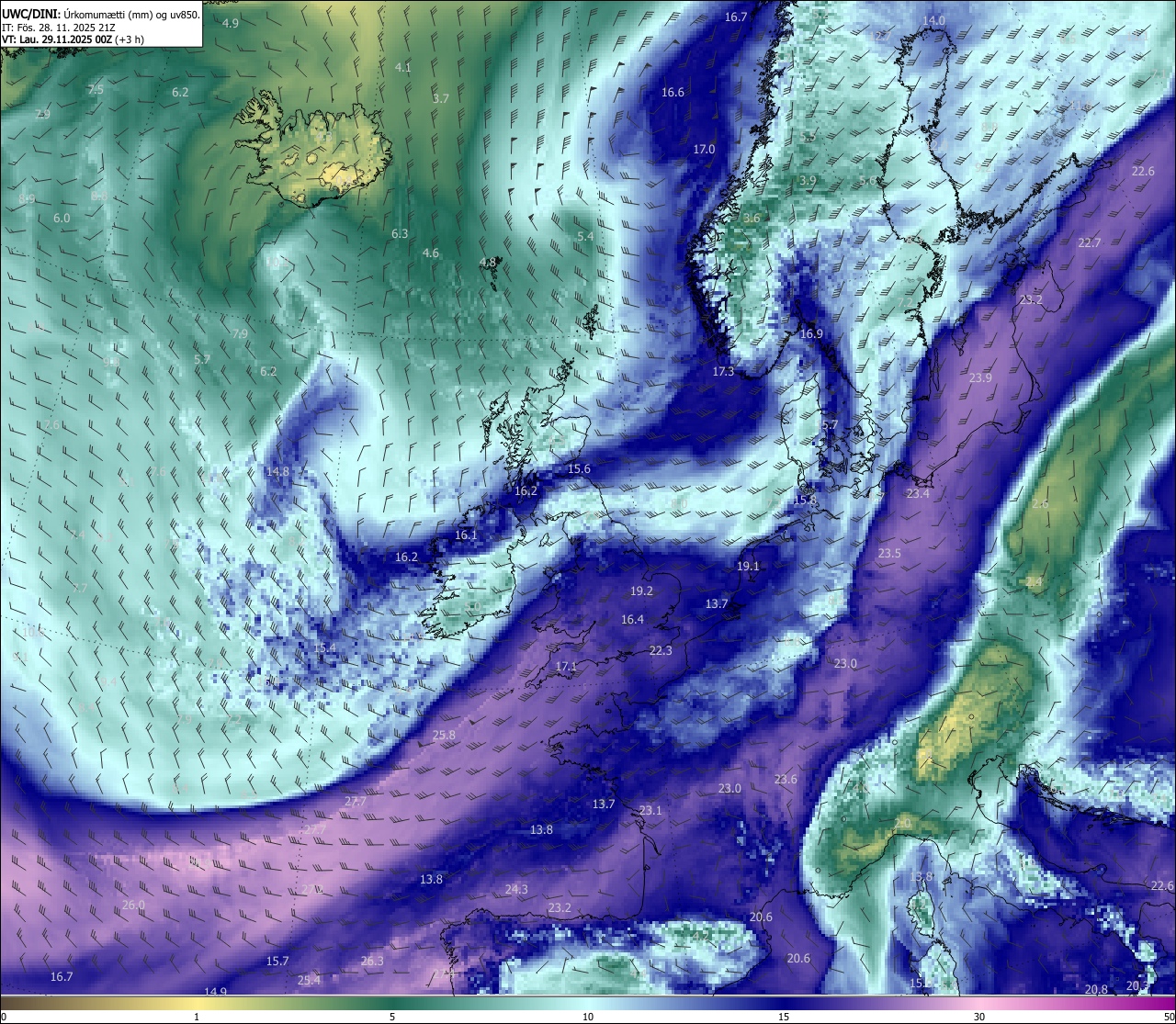Viewport: 1176px width, 1024px height.
Task: Click the 4.1 value north of Iceland
Action: click(x=403, y=67)
